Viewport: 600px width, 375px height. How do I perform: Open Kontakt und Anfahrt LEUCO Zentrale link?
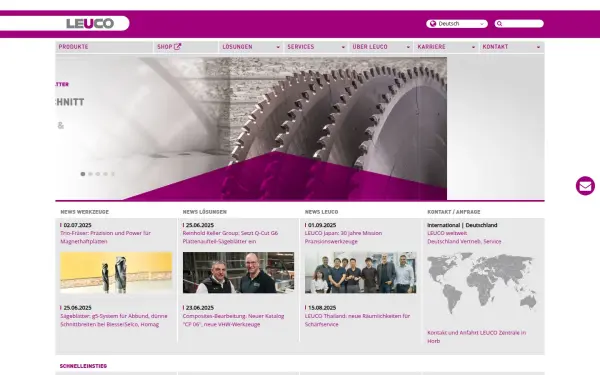tap(477, 337)
